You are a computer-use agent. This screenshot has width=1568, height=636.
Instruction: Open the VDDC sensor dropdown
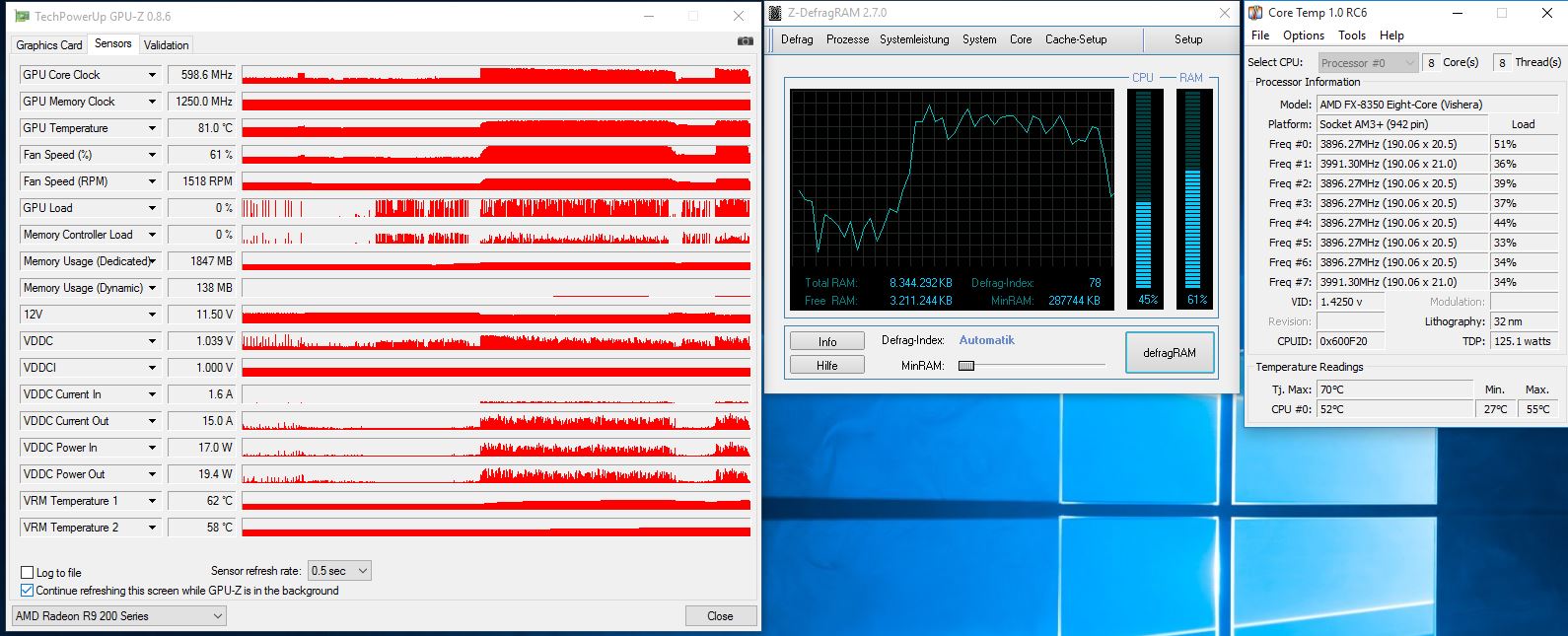[152, 341]
